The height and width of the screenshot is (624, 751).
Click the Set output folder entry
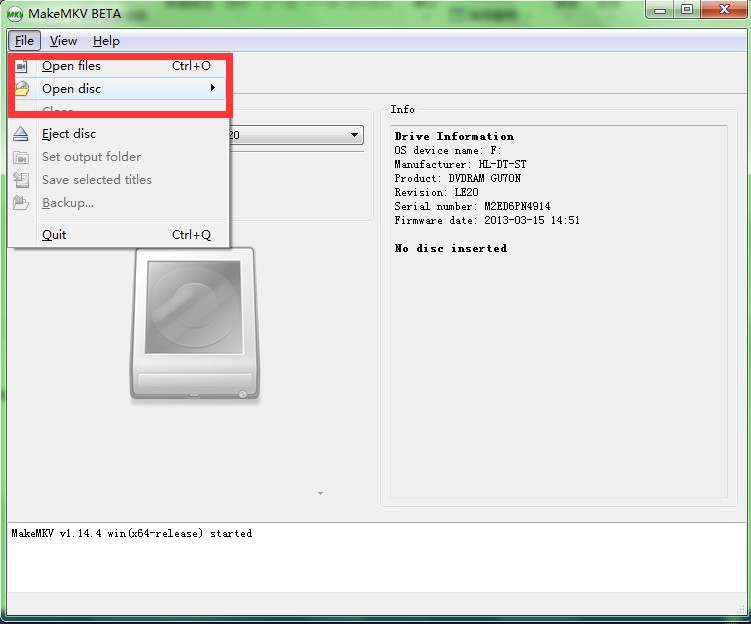(x=120, y=157)
